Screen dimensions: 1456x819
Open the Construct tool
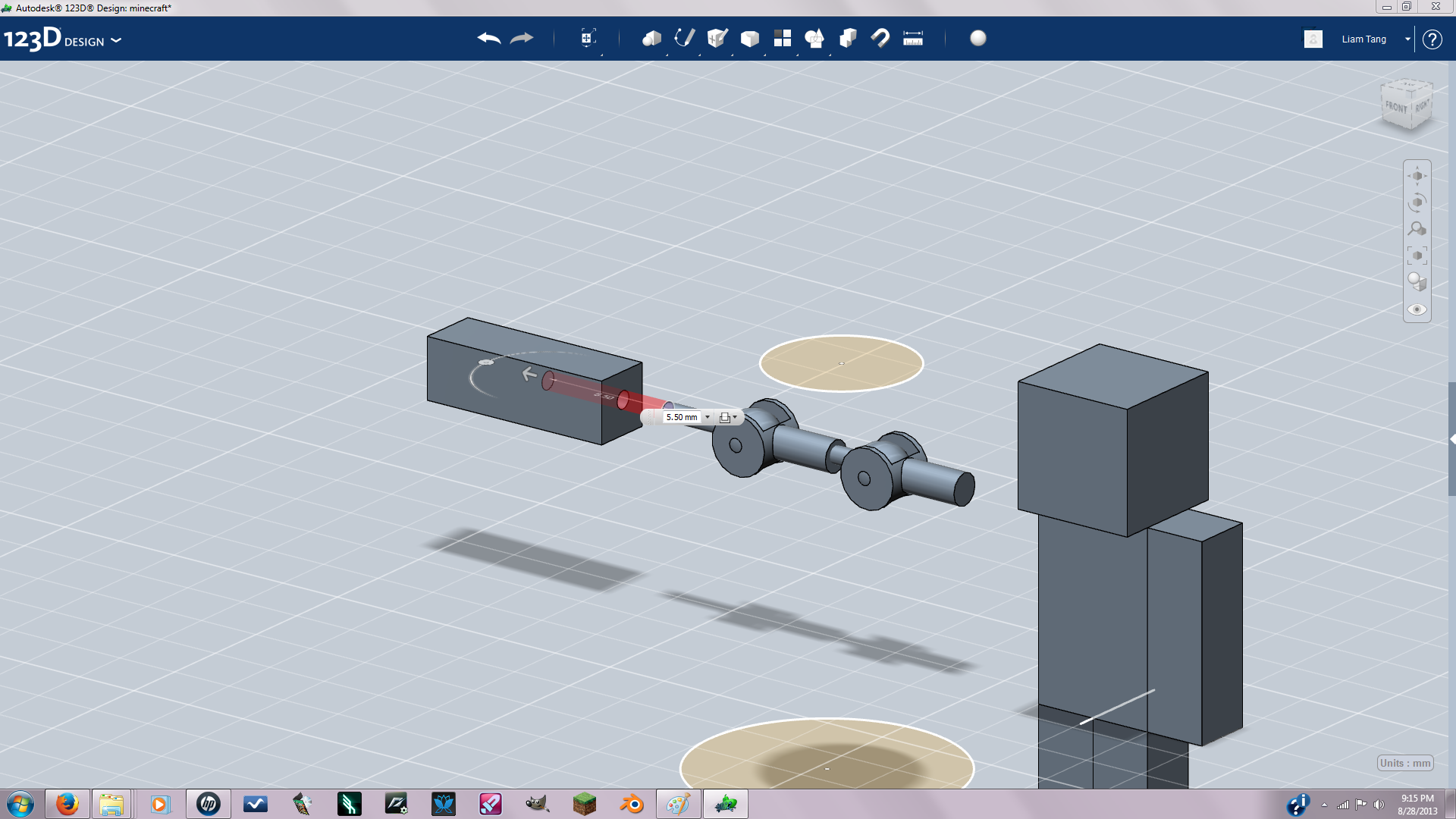[x=717, y=38]
